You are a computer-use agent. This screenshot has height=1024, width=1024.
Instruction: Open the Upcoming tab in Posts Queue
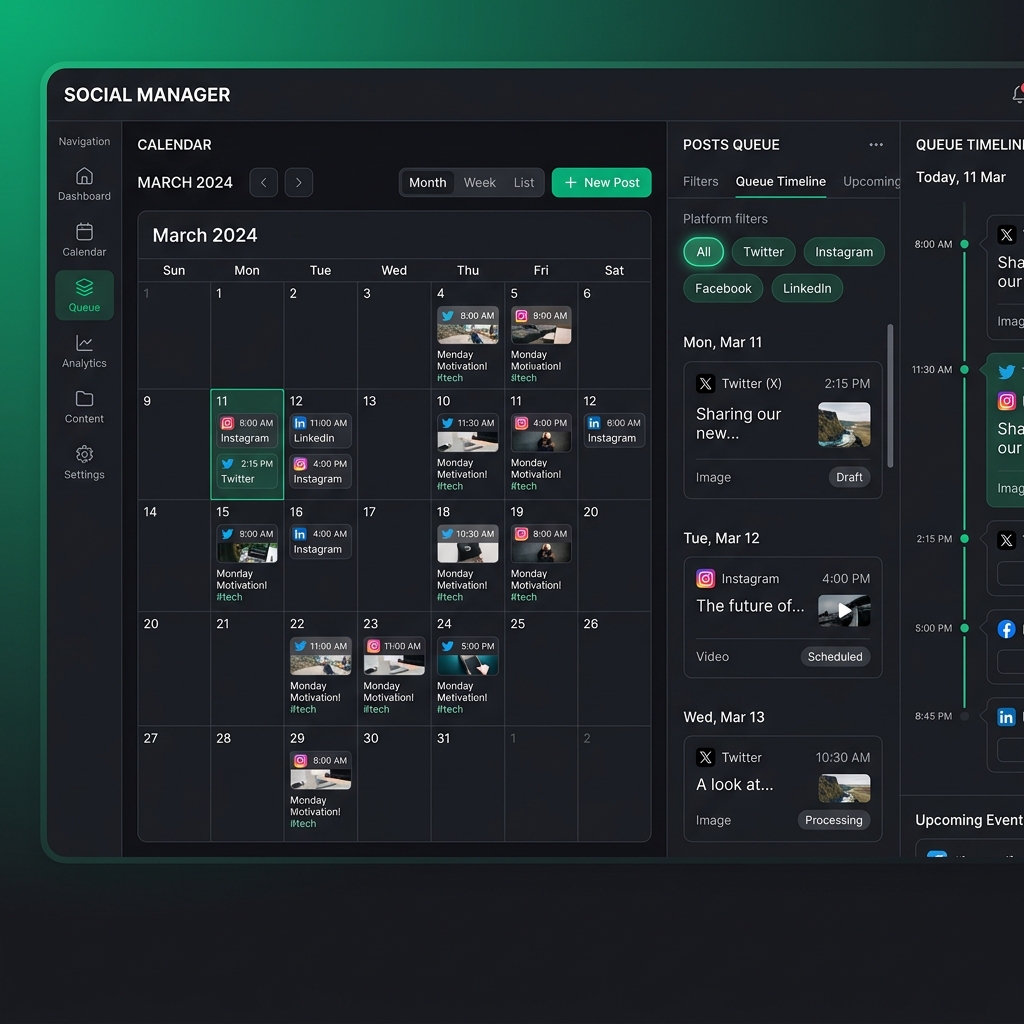point(871,182)
